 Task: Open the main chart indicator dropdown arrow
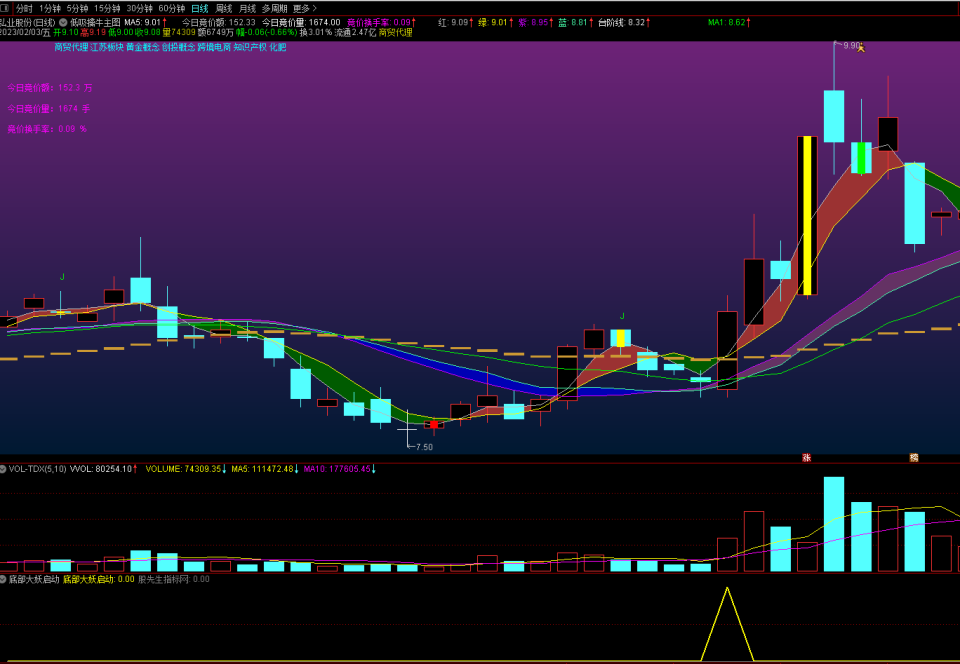point(63,22)
